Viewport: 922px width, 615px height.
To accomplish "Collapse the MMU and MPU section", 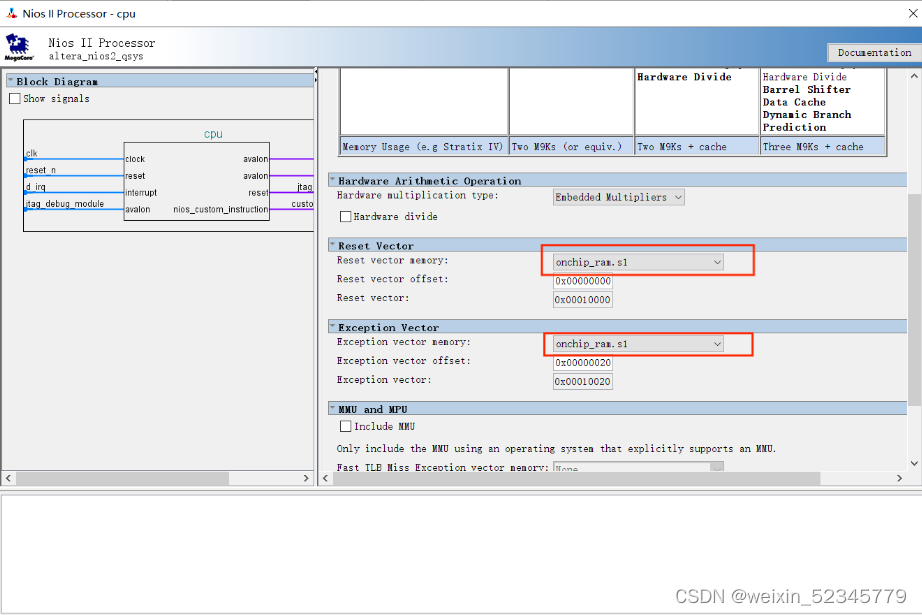I will (333, 408).
